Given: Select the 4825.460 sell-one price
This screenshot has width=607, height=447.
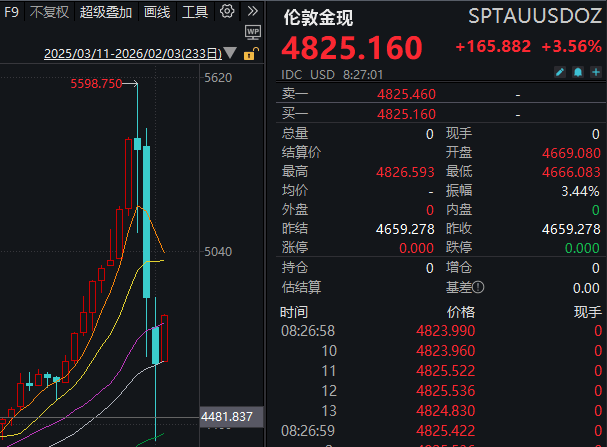Looking at the screenshot, I should pos(405,95).
